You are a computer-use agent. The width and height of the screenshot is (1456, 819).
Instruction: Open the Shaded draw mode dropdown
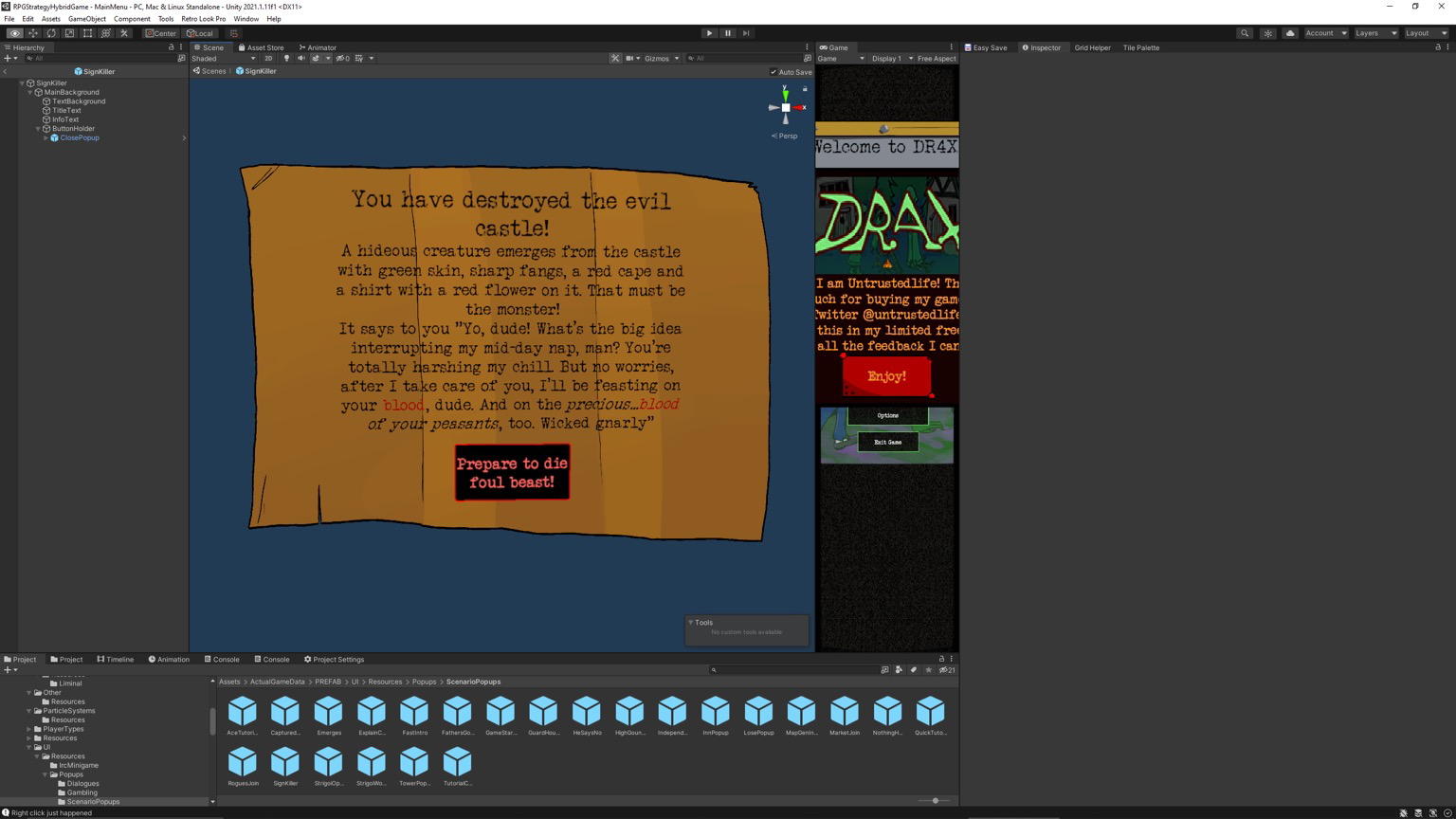click(224, 59)
